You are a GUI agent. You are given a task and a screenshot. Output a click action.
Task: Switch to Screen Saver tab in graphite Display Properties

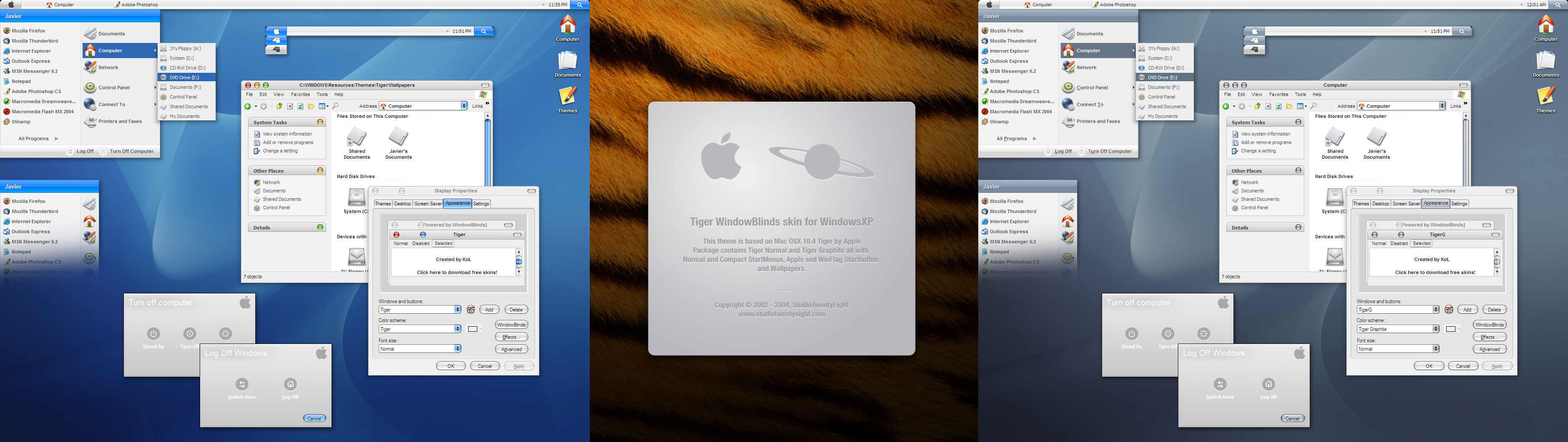pos(1406,204)
